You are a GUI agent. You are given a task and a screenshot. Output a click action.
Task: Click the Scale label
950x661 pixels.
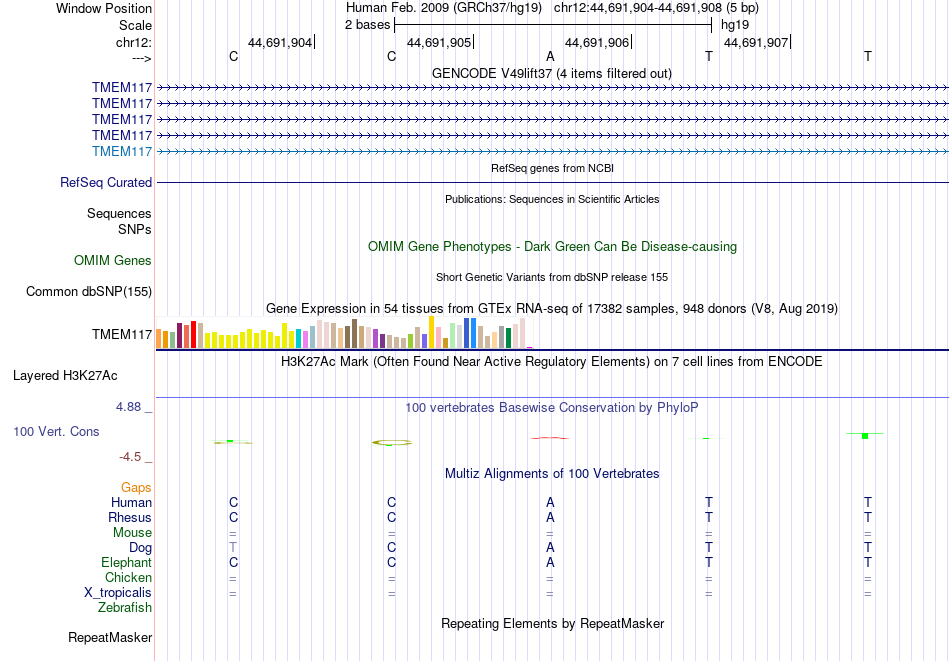(135, 25)
